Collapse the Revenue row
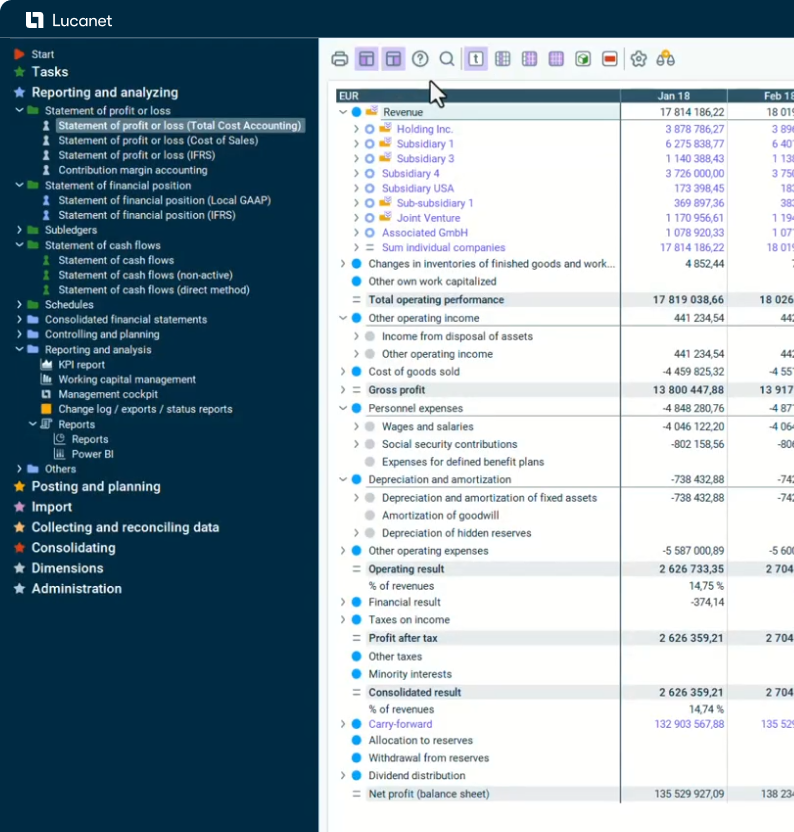This screenshot has height=832, width=794. (343, 112)
